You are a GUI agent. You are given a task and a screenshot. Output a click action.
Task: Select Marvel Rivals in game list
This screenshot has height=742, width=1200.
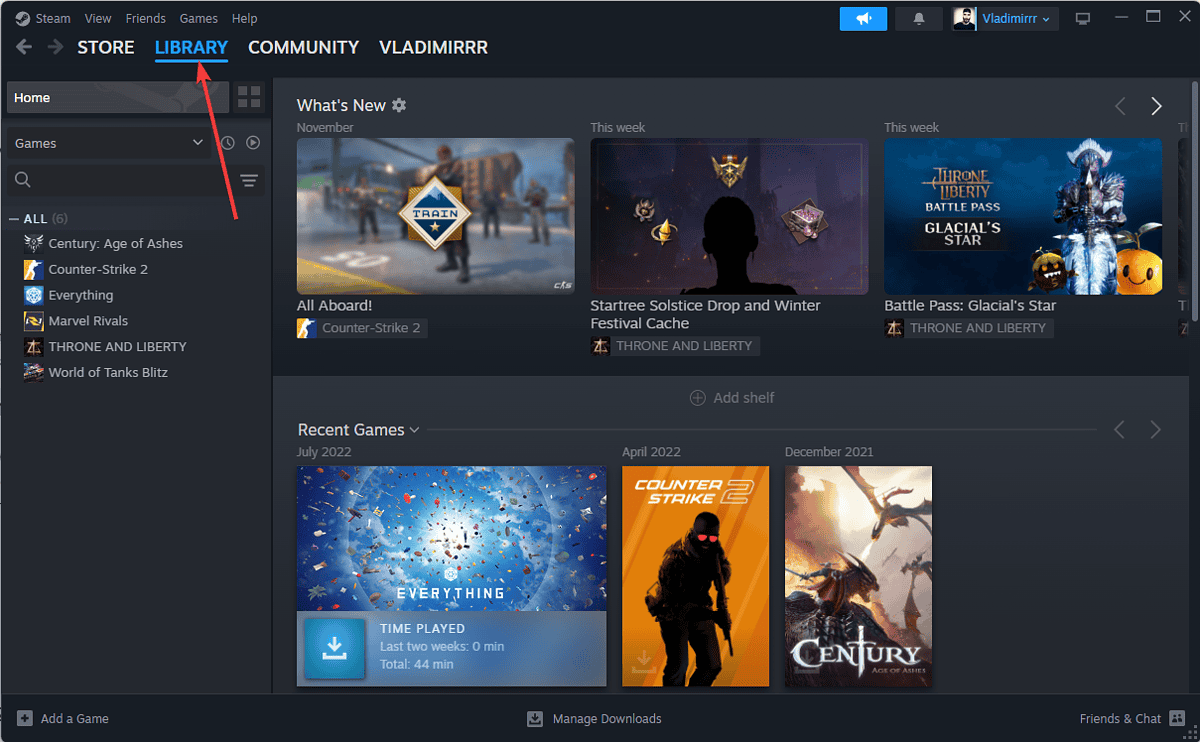pyautogui.click(x=88, y=321)
